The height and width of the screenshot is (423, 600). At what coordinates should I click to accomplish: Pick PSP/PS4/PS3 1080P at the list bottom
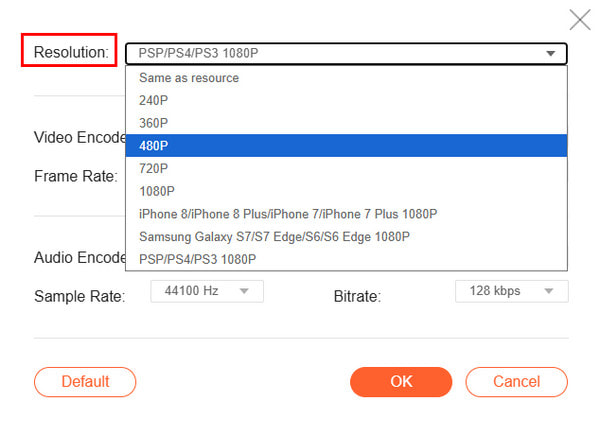click(x=197, y=259)
